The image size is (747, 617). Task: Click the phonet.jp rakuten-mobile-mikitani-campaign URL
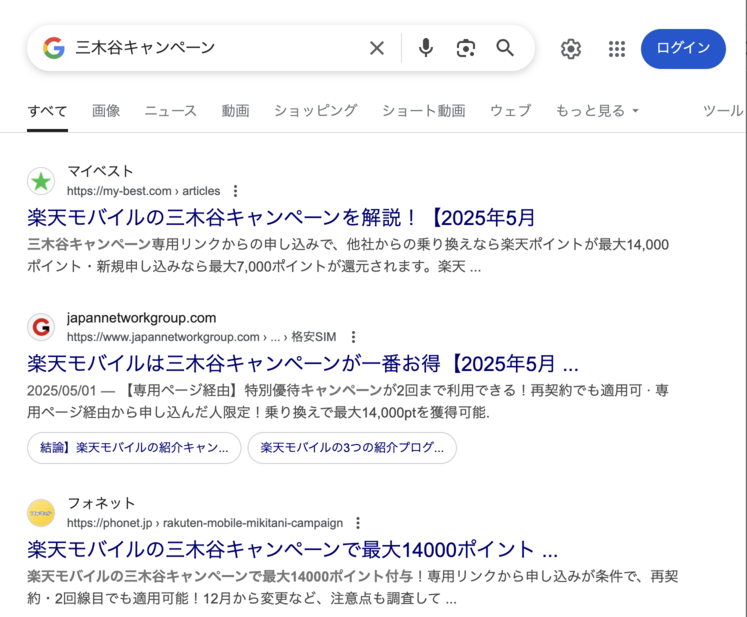pos(205,523)
